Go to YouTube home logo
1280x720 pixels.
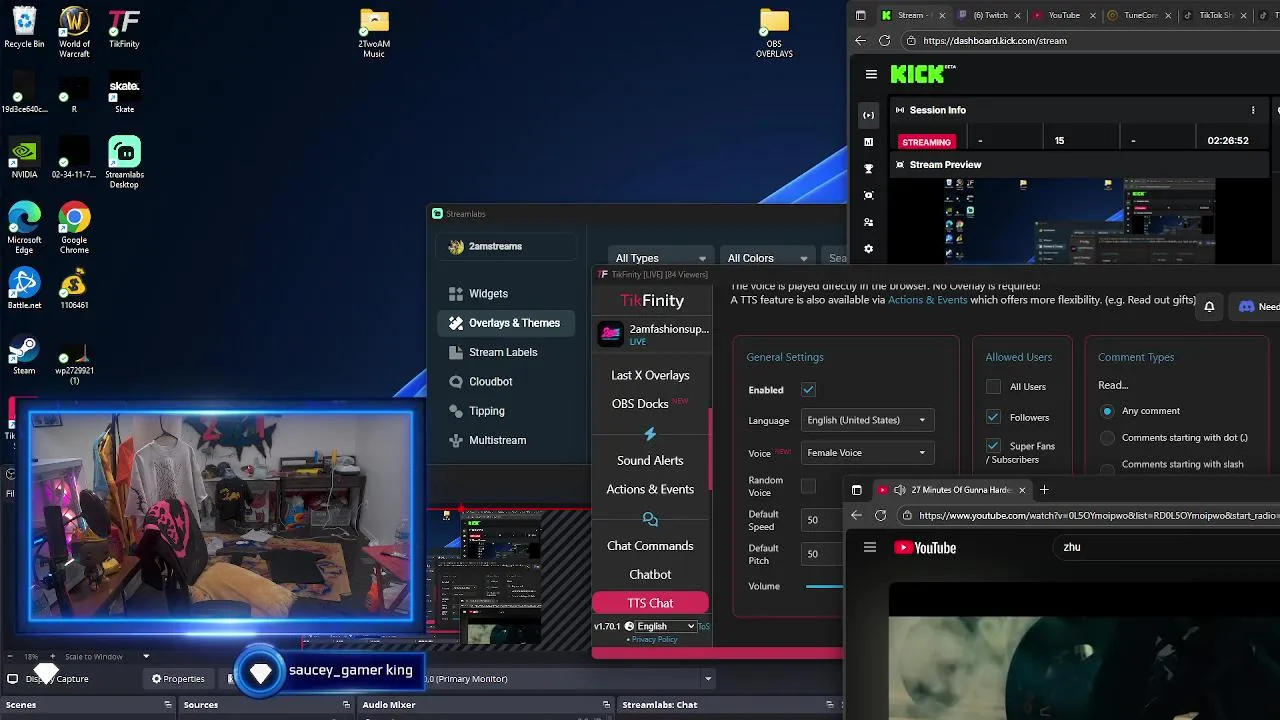(x=925, y=547)
